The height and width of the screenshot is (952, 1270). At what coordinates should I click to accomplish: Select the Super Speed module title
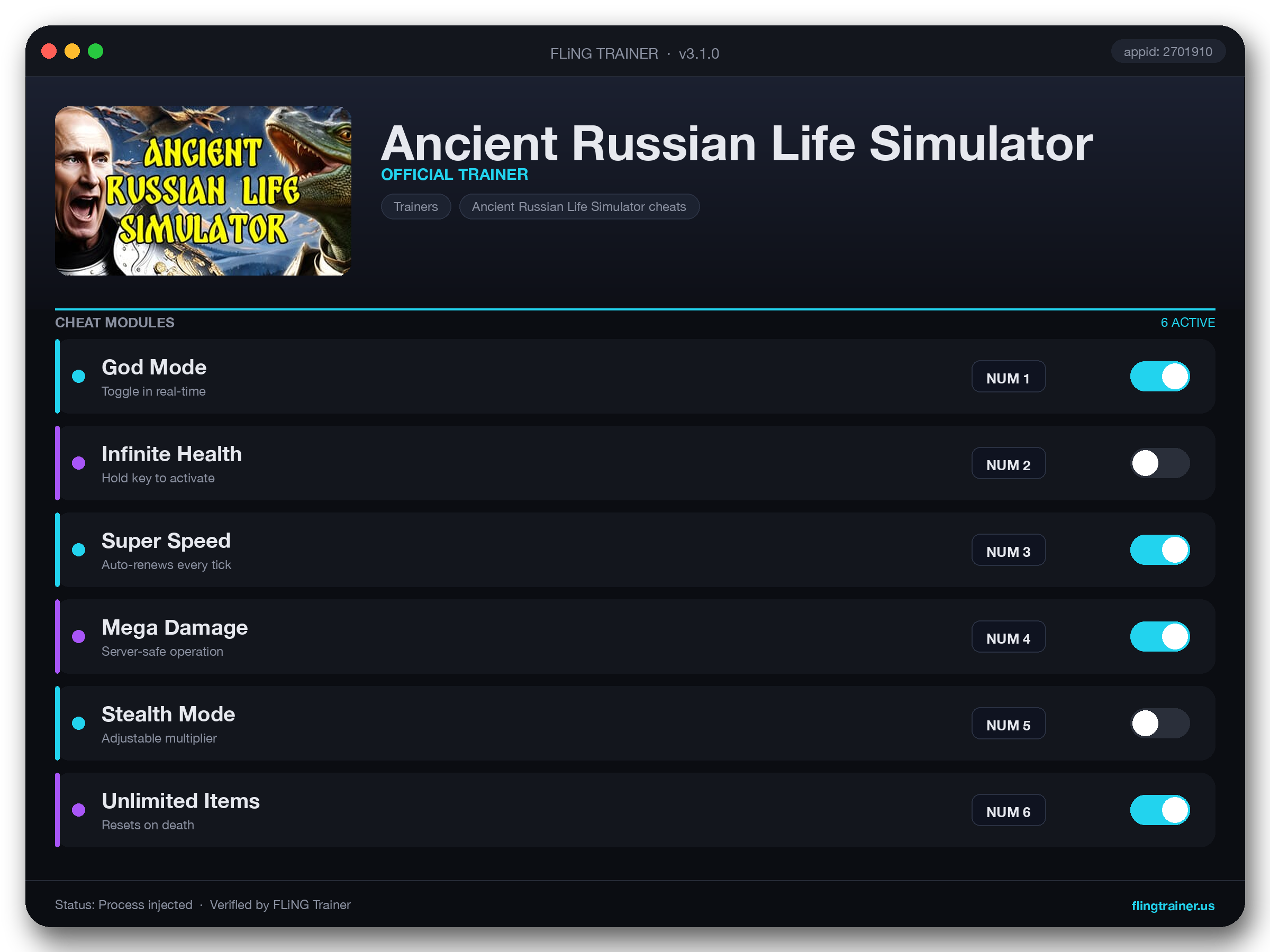pyautogui.click(x=166, y=541)
